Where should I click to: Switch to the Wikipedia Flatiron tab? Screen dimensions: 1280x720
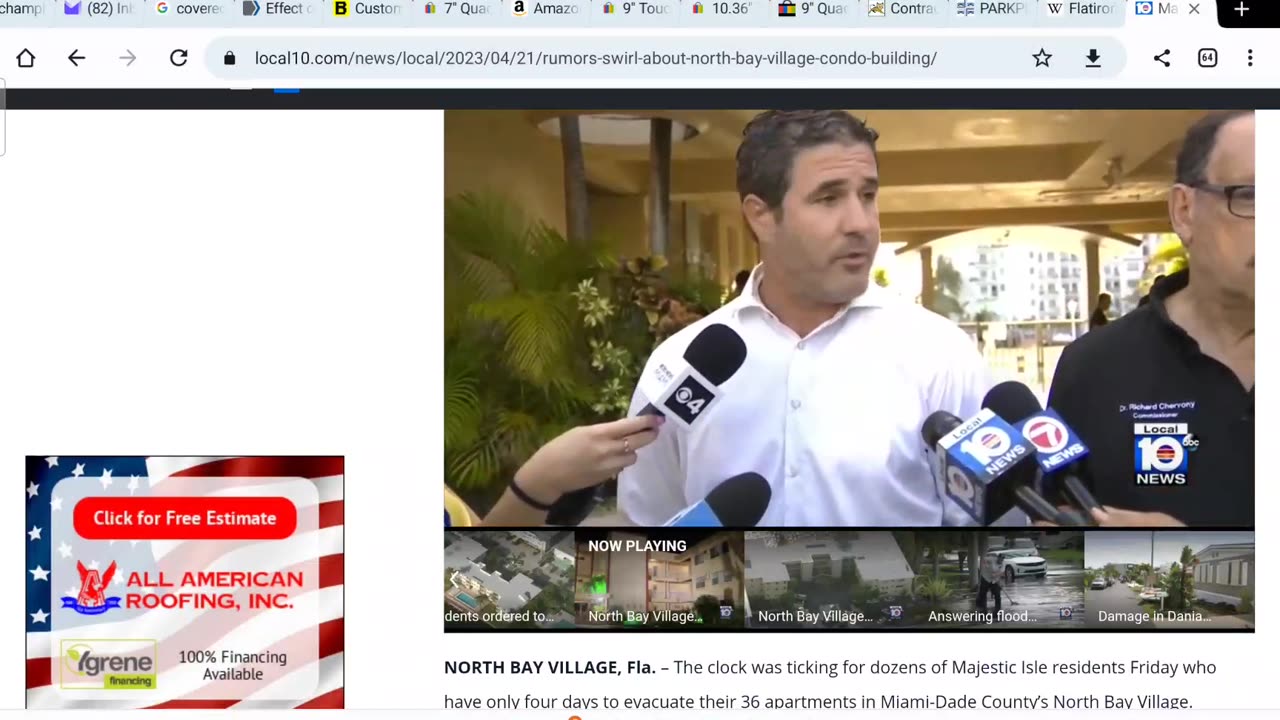pyautogui.click(x=1081, y=9)
